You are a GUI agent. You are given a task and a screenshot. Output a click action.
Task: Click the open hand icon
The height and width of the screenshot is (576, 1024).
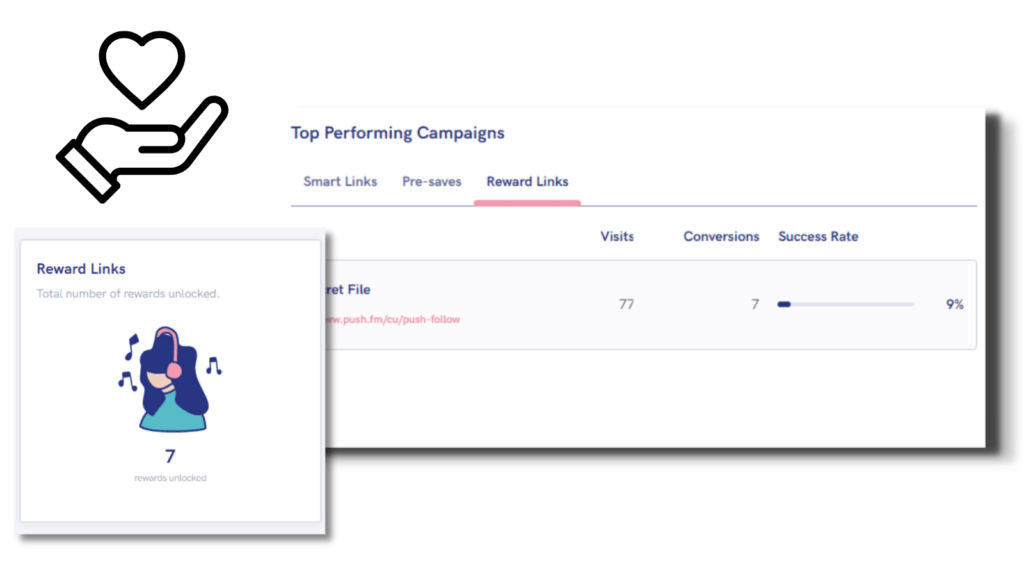tap(140, 149)
